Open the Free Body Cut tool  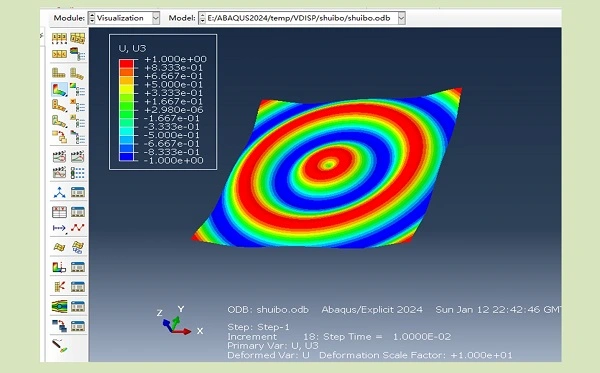coord(59,287)
